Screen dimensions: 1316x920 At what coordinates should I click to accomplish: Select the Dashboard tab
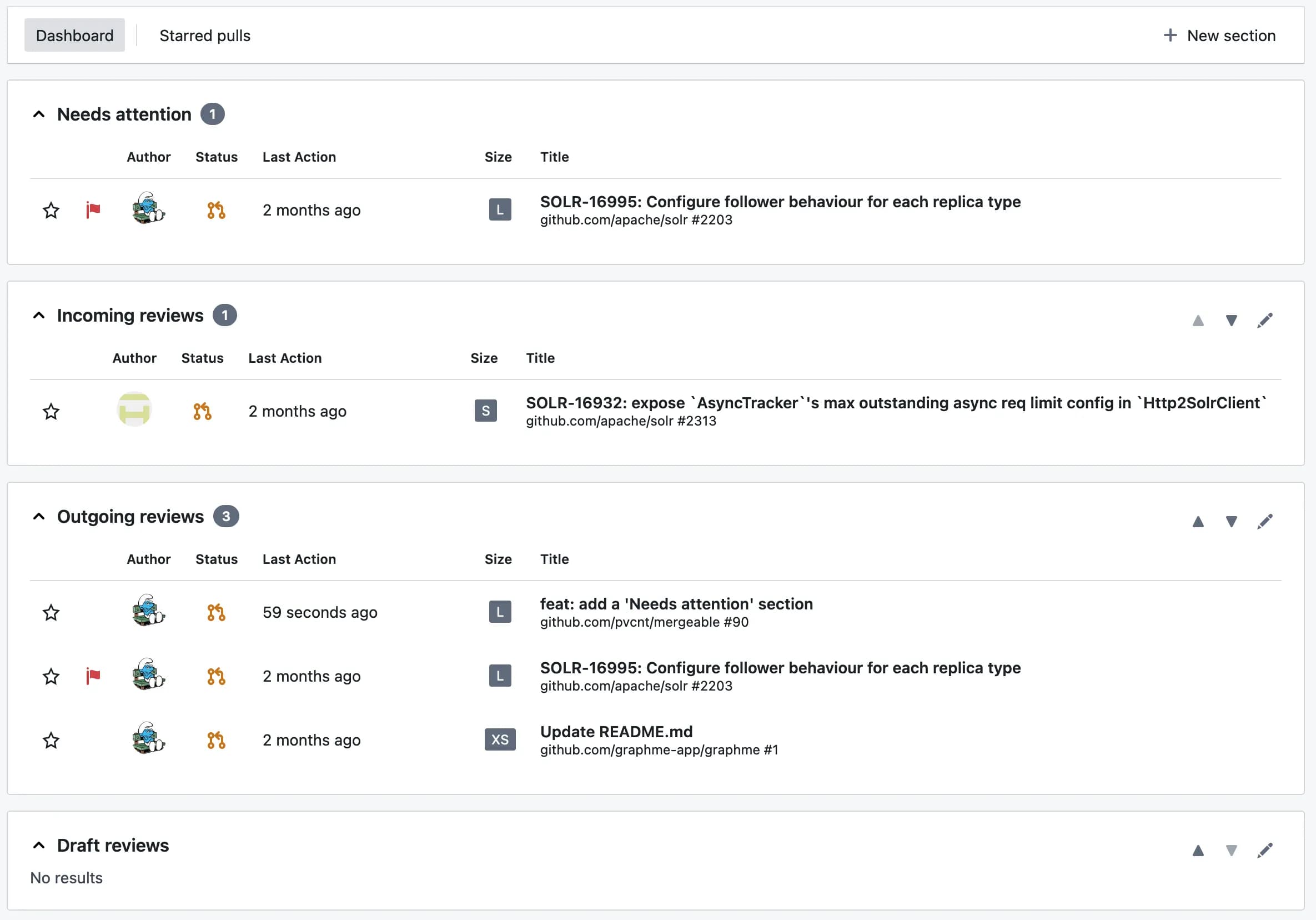pos(74,36)
